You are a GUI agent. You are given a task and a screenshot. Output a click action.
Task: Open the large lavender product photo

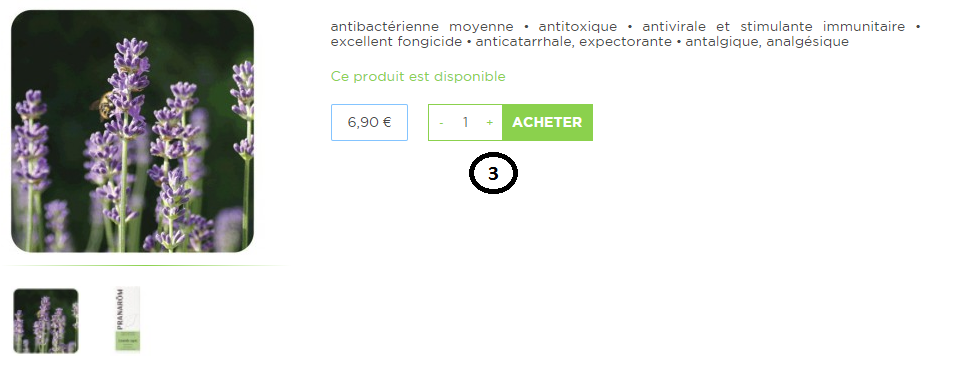(x=132, y=131)
